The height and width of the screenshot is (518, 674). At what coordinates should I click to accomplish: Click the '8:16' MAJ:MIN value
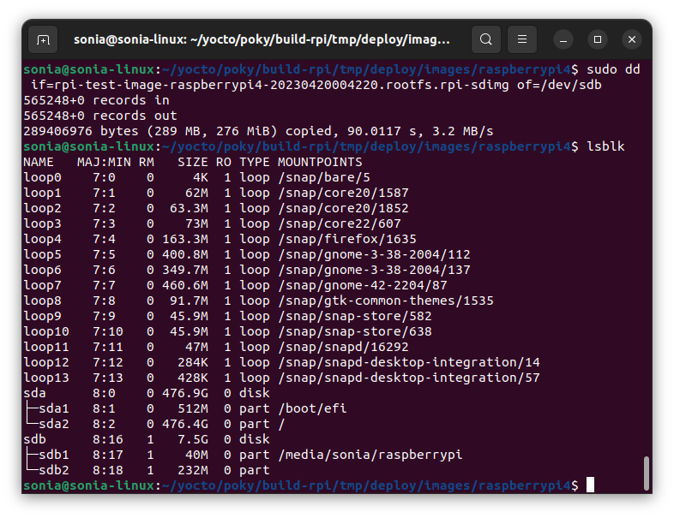click(107, 440)
